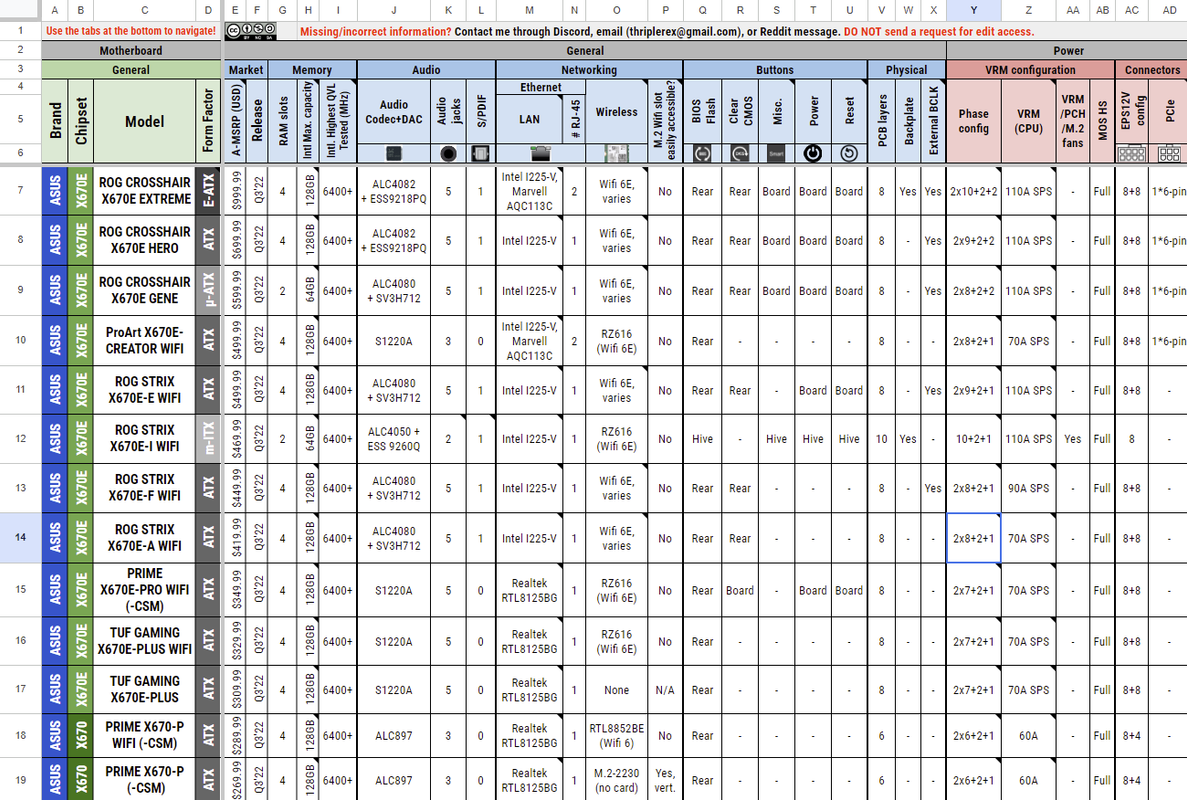The width and height of the screenshot is (1187, 800).
Task: Click the Memory header cell
Action: pyautogui.click(x=312, y=70)
